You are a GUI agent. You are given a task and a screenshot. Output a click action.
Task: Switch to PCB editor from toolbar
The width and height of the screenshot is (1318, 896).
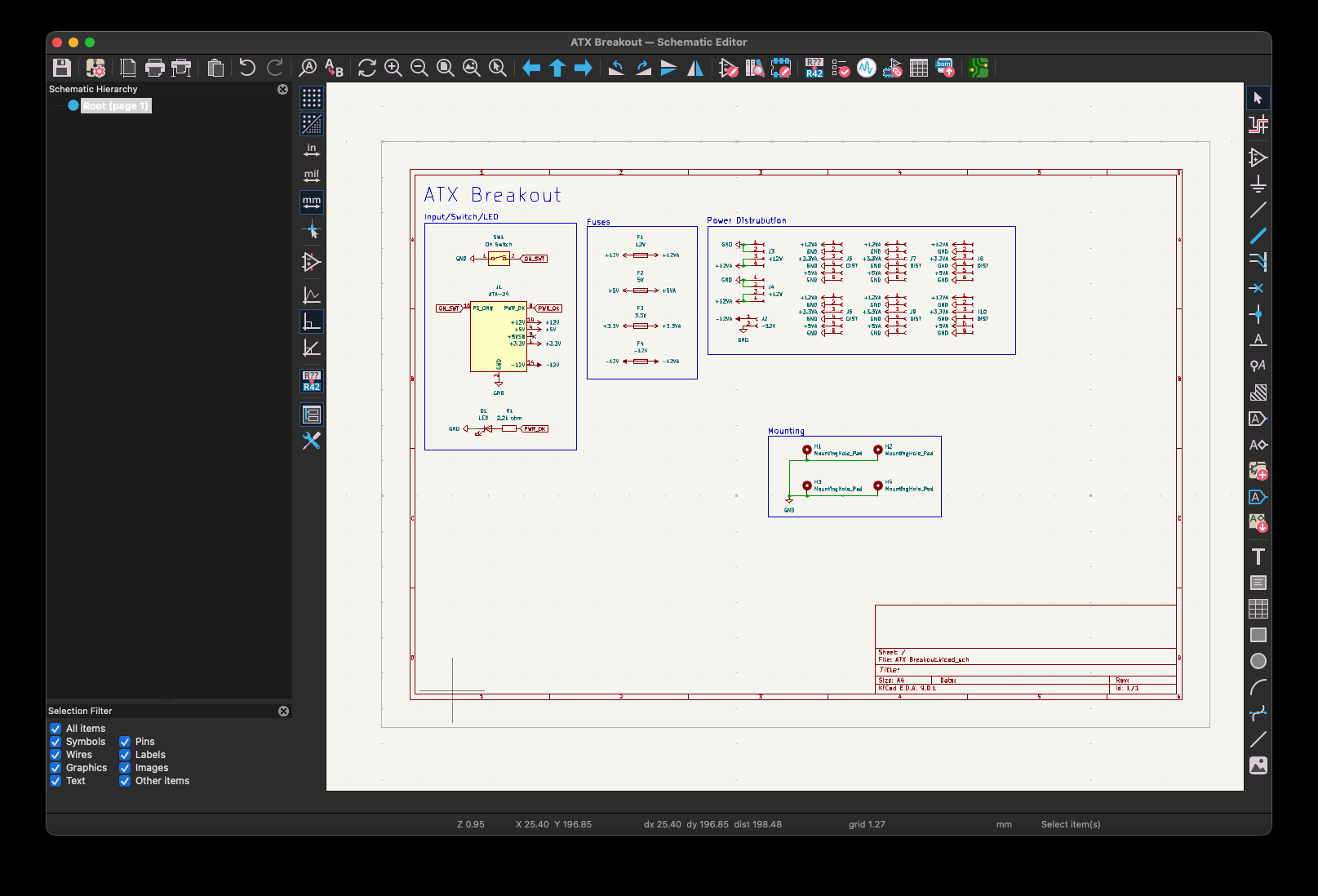pos(979,69)
